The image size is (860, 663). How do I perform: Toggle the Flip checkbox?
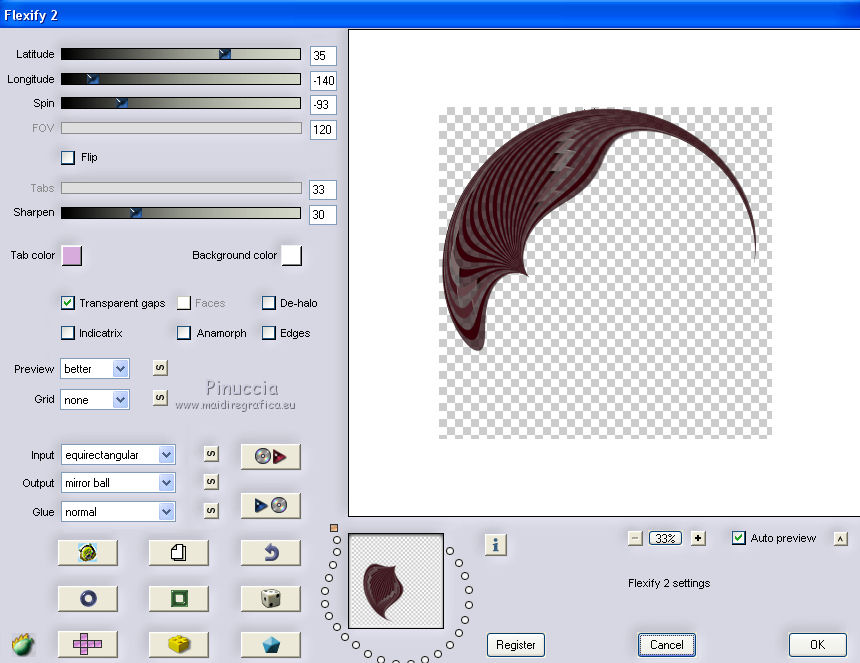(68, 158)
